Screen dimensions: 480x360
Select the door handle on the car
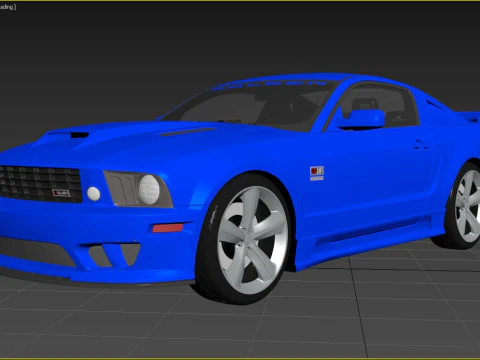tap(421, 145)
